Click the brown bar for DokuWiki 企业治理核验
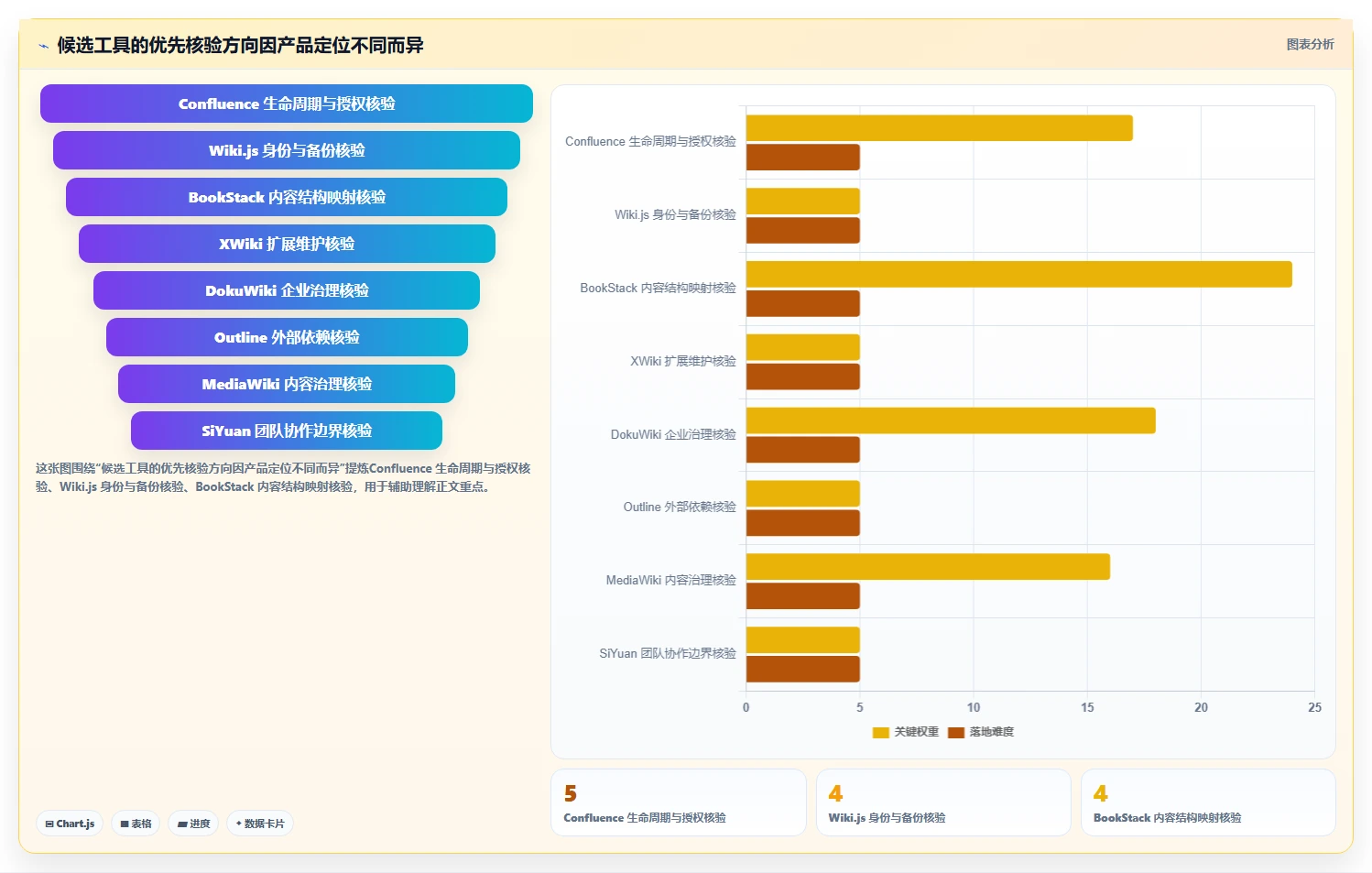Screen dimensions: 1372x873 pyautogui.click(x=802, y=450)
